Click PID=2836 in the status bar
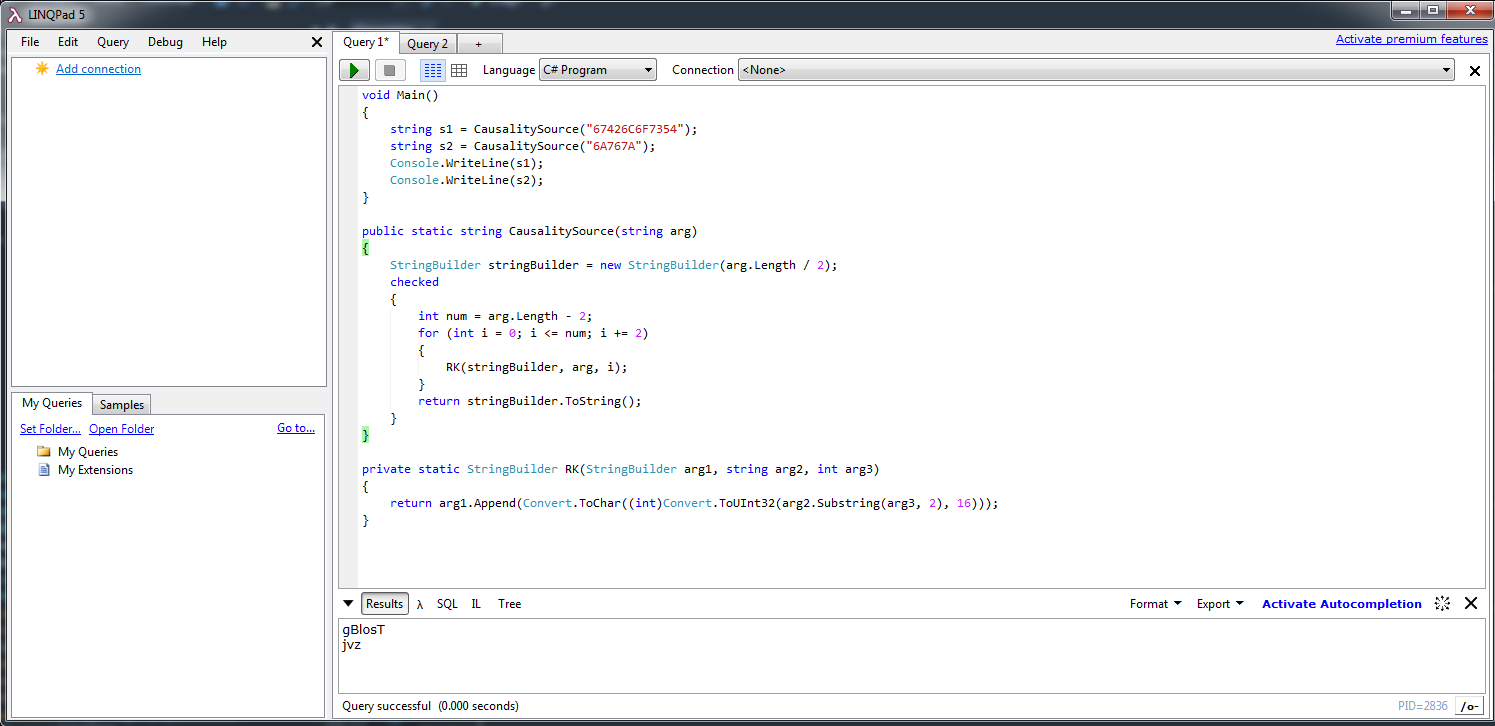1495x726 pixels. coord(1422,706)
